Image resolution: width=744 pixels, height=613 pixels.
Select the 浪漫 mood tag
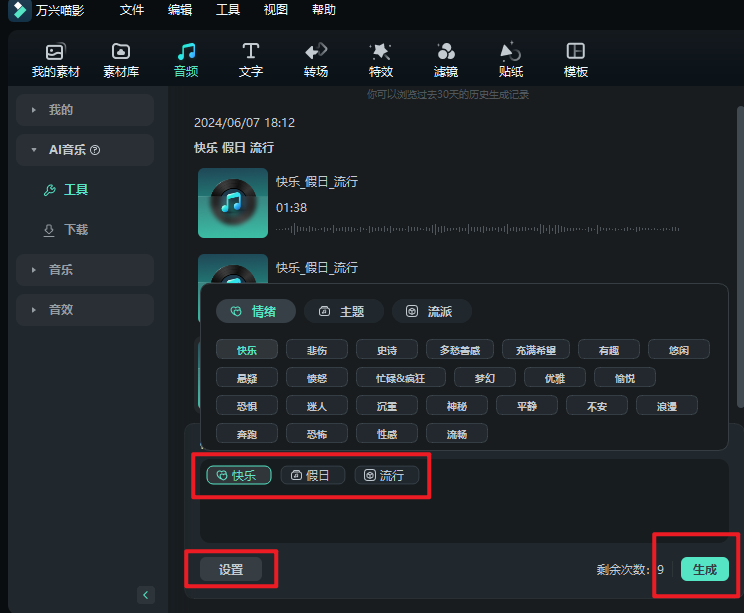tap(667, 406)
